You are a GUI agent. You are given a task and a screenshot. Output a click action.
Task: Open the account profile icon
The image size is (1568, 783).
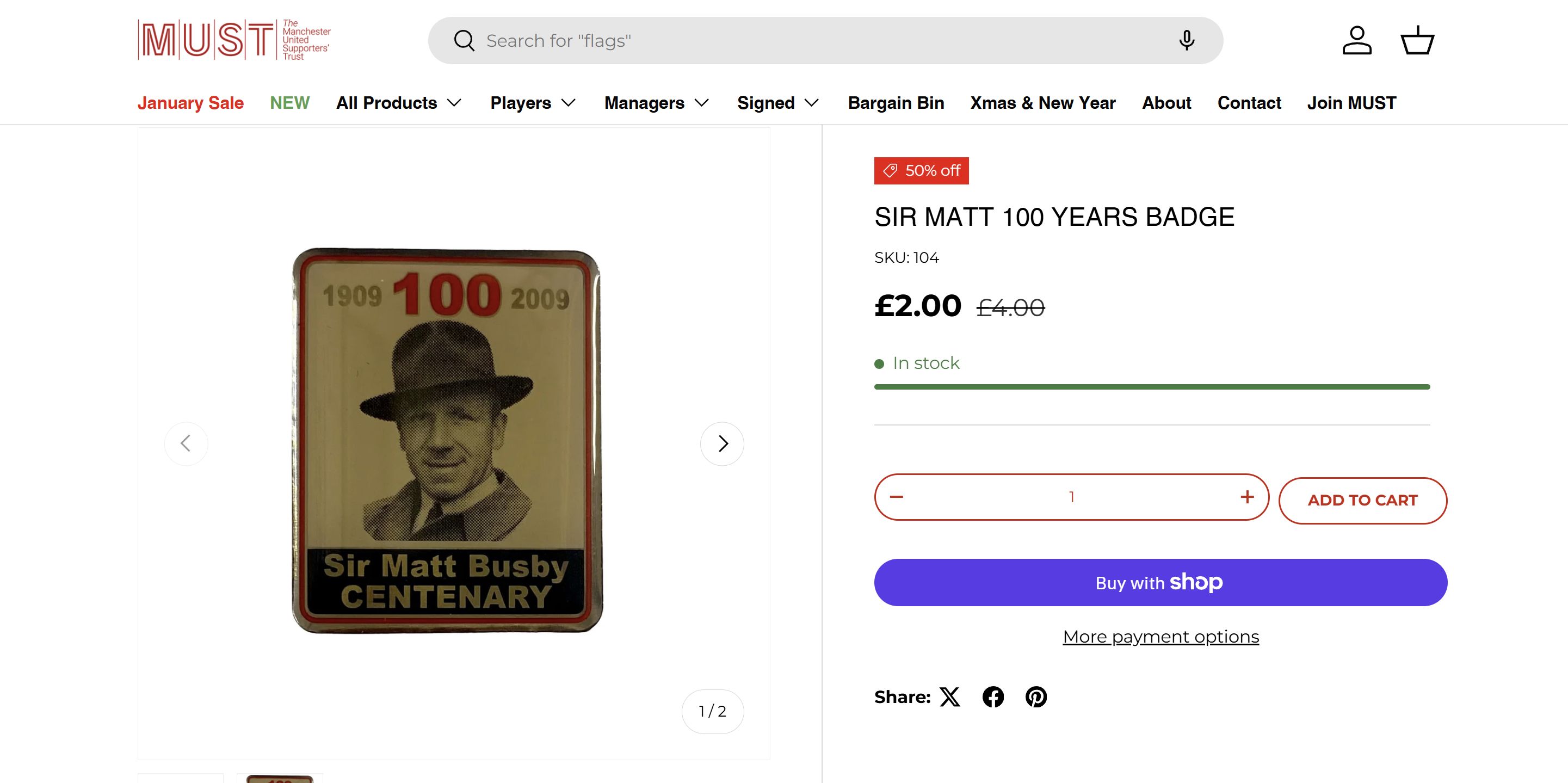coord(1357,40)
